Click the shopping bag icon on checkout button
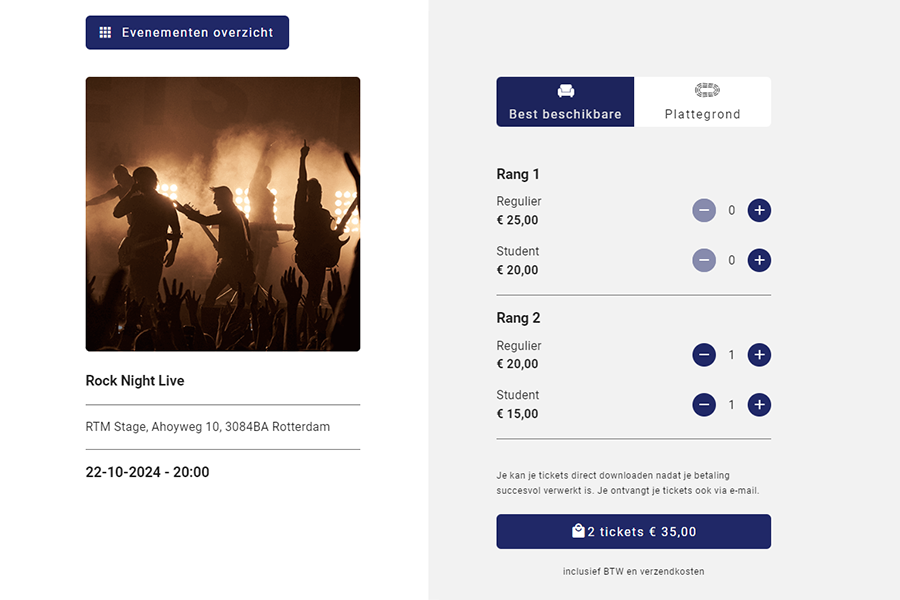This screenshot has width=900, height=600. (578, 531)
